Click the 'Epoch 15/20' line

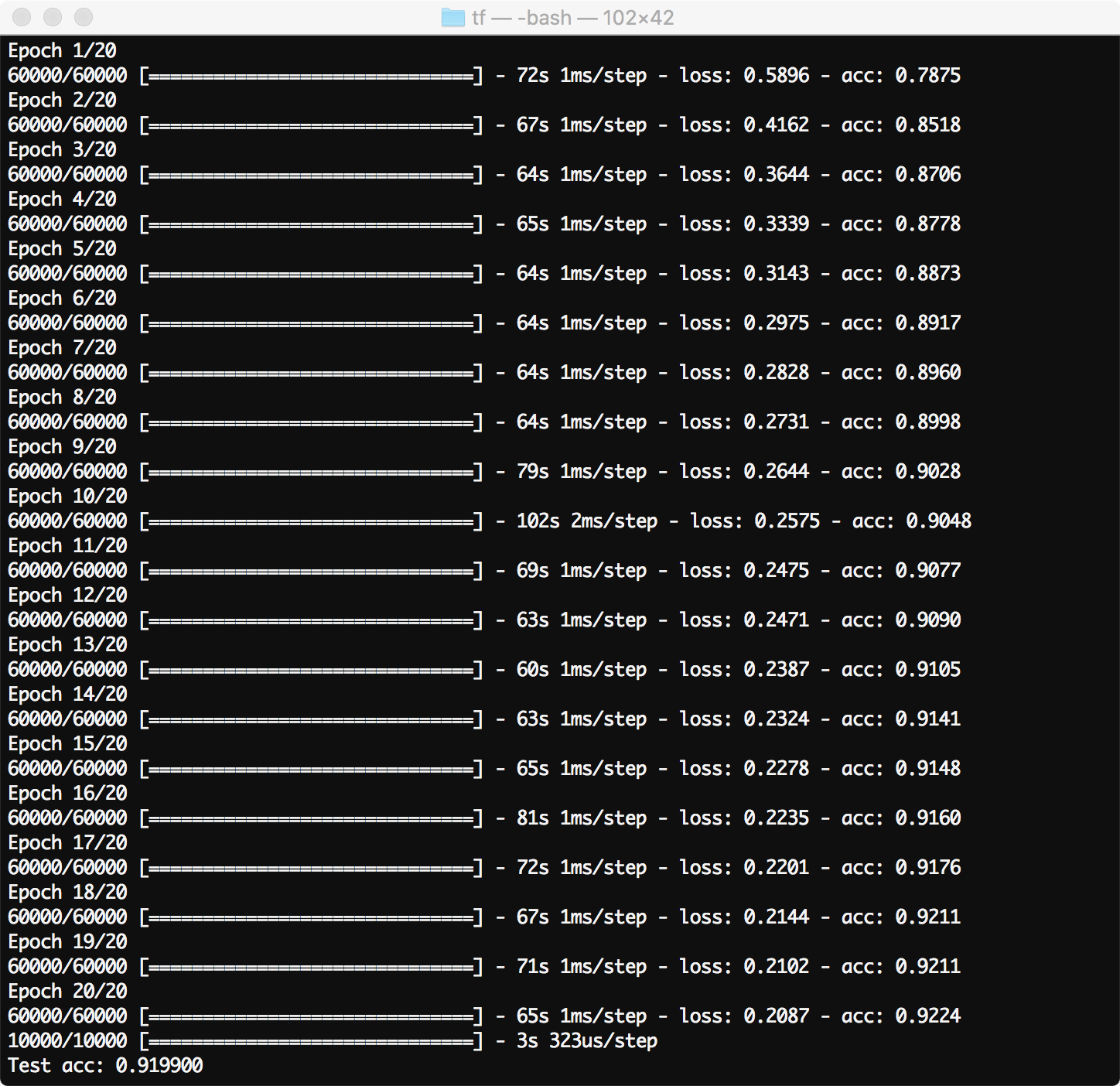[67, 744]
